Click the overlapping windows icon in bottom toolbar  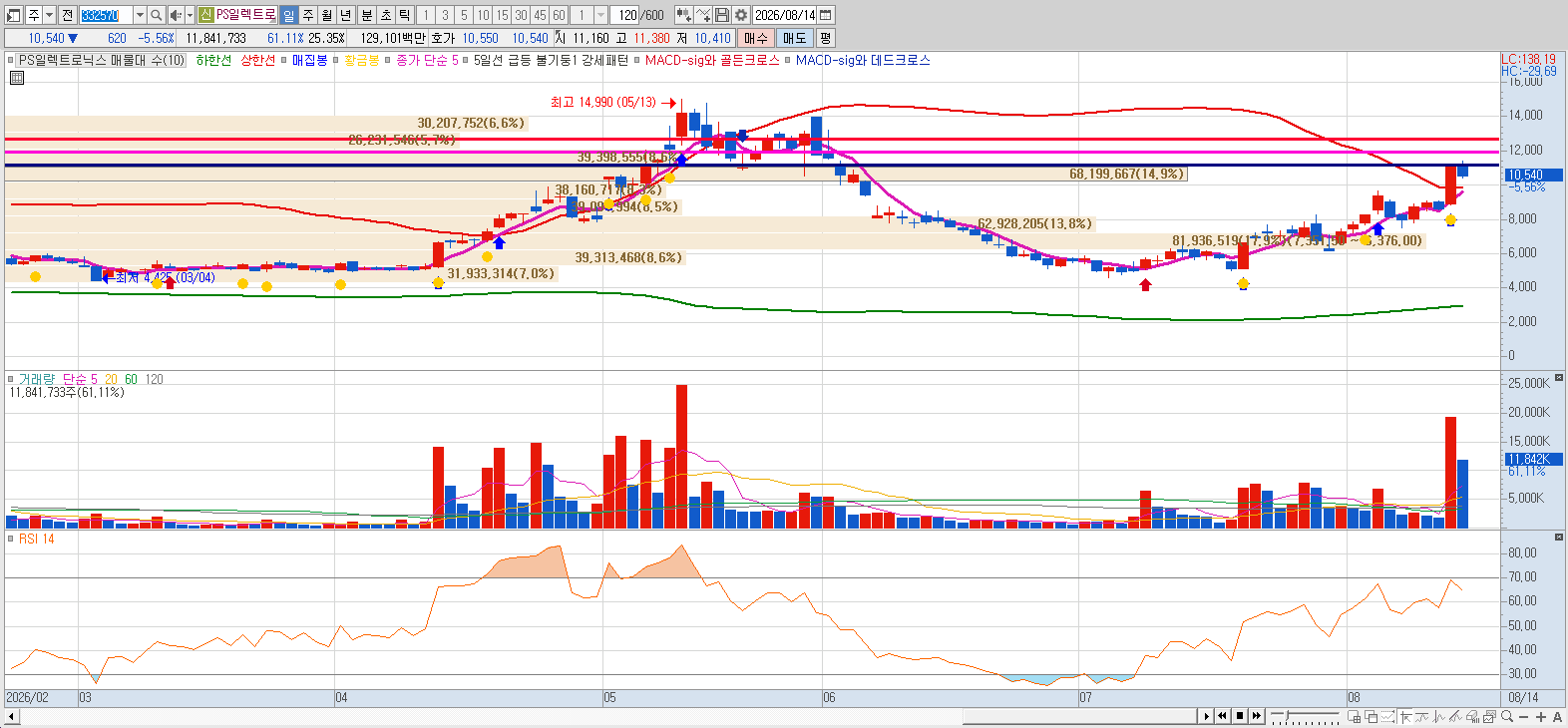click(1354, 716)
